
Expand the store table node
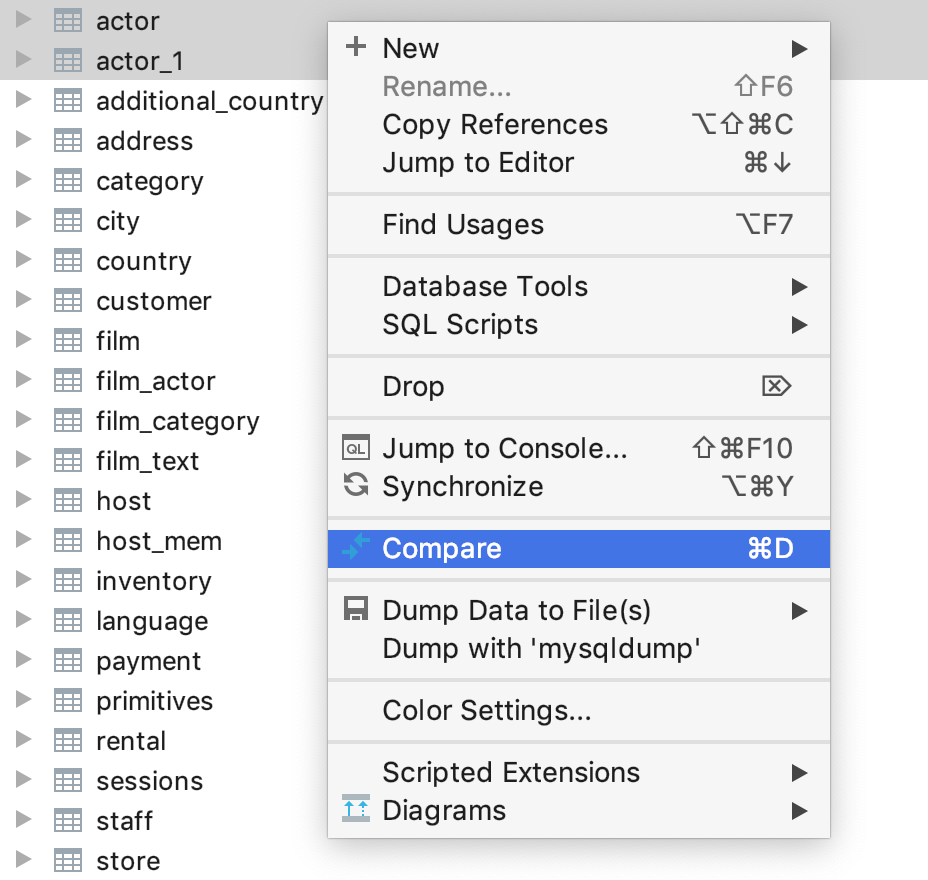pyautogui.click(x=23, y=859)
